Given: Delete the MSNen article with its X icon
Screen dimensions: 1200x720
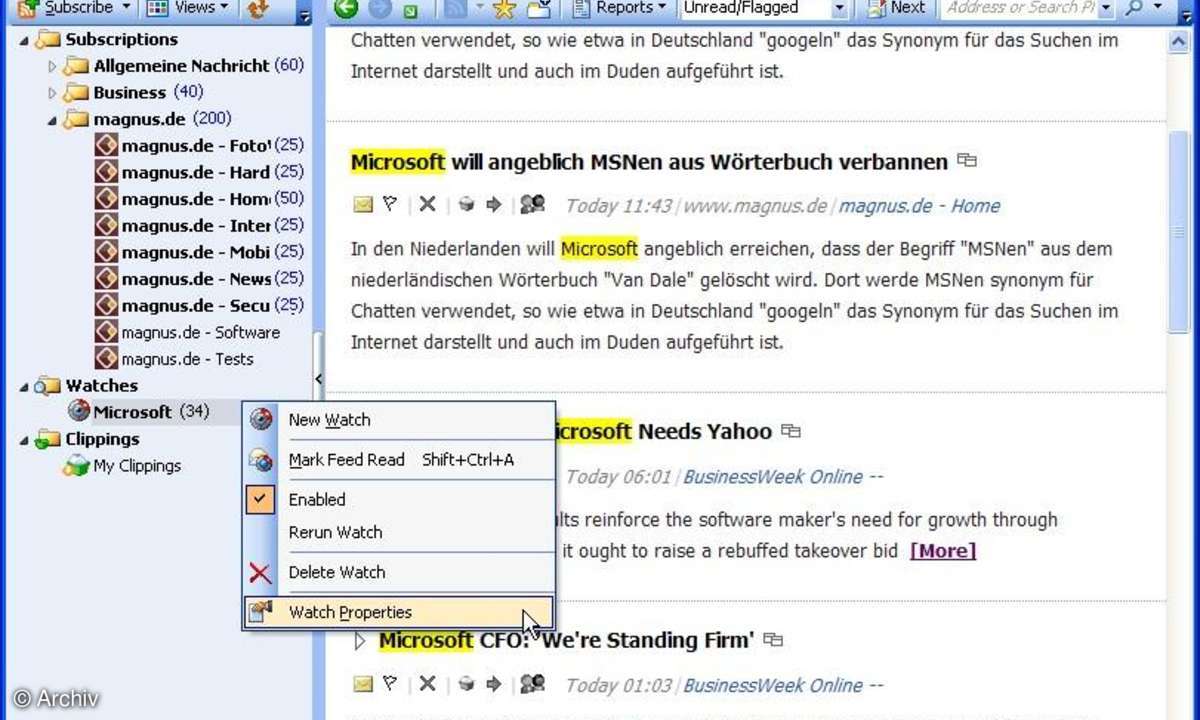Looking at the screenshot, I should [427, 205].
